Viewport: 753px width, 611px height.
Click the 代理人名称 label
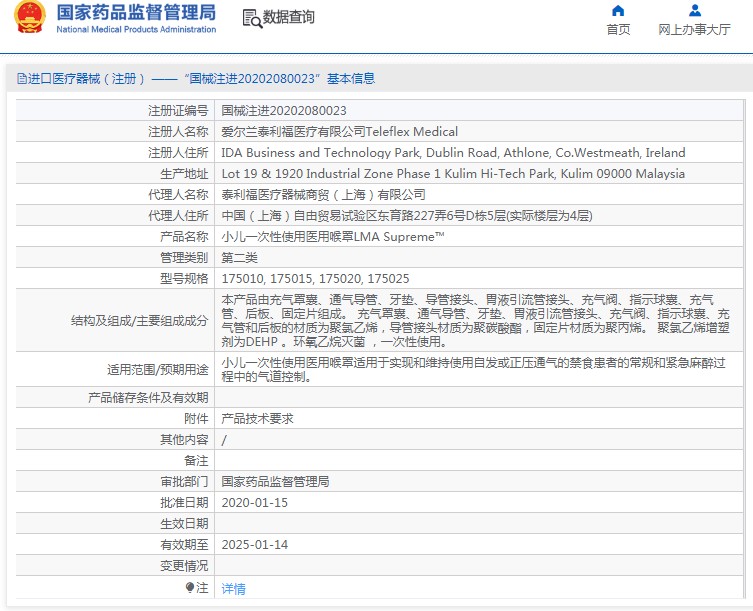(178, 195)
